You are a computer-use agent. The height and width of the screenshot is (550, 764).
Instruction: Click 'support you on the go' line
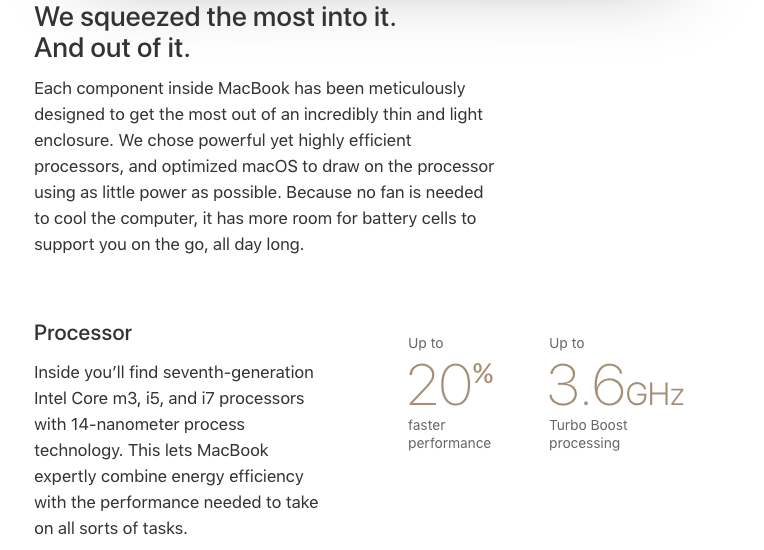169,245
